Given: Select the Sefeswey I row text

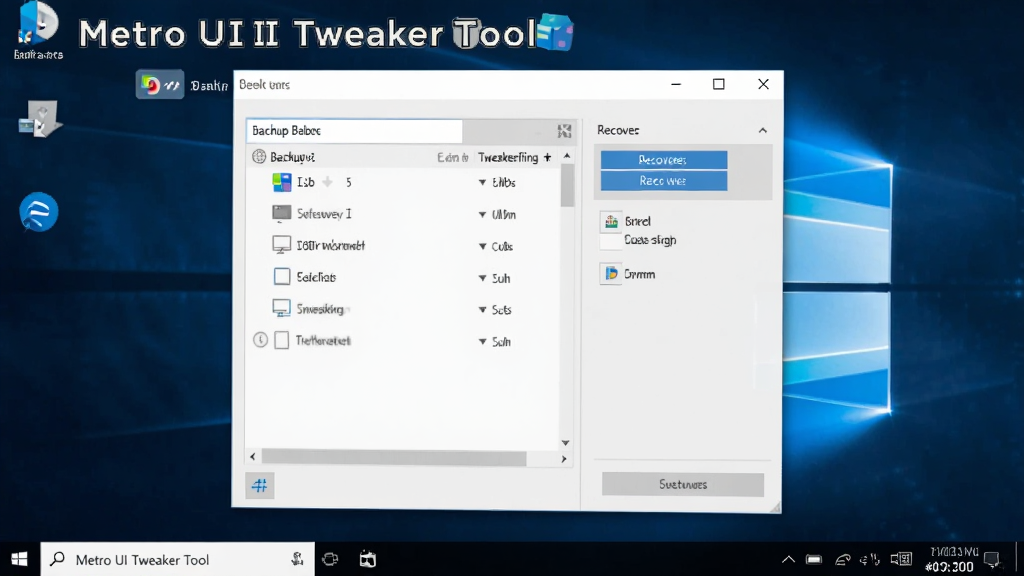Looking at the screenshot, I should [x=324, y=214].
